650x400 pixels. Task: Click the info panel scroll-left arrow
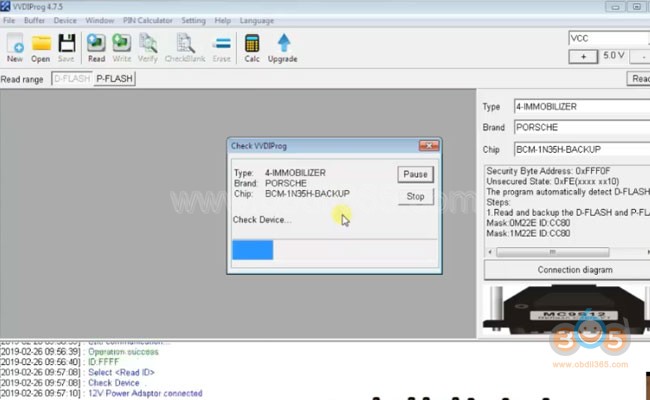pyautogui.click(x=490, y=252)
